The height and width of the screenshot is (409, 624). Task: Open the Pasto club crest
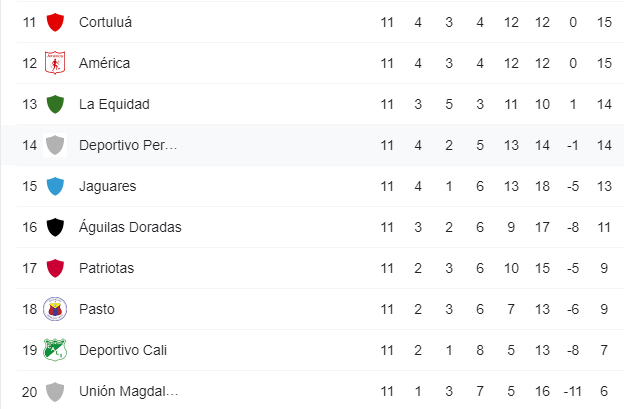55,309
